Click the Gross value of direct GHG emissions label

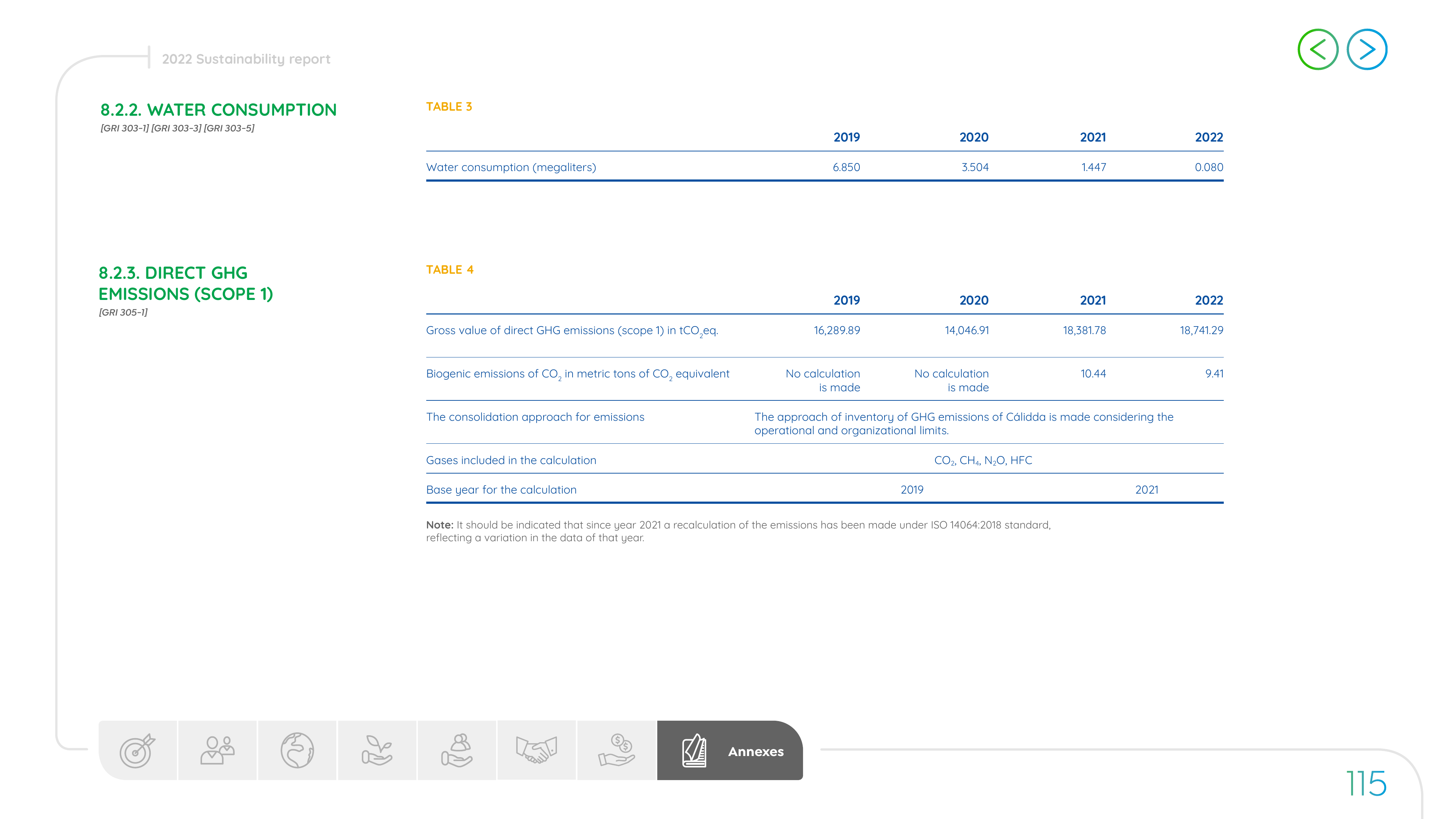[572, 331]
